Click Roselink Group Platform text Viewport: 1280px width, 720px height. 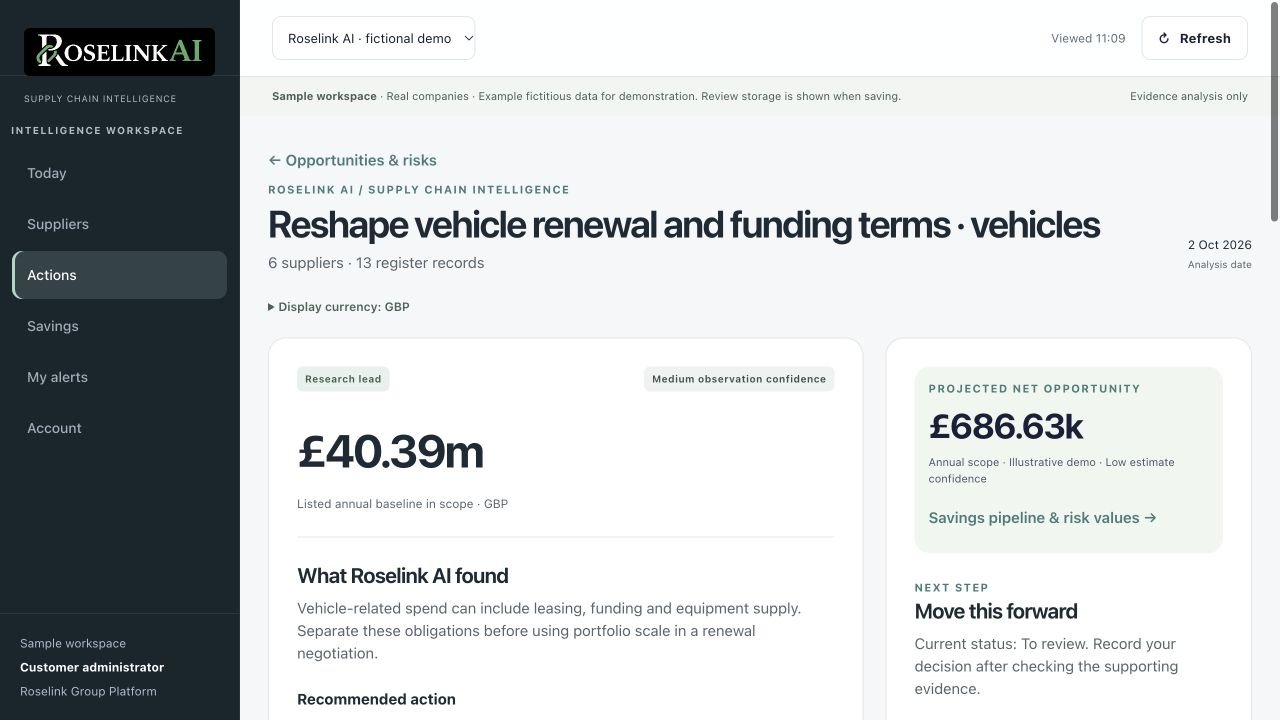click(88, 691)
